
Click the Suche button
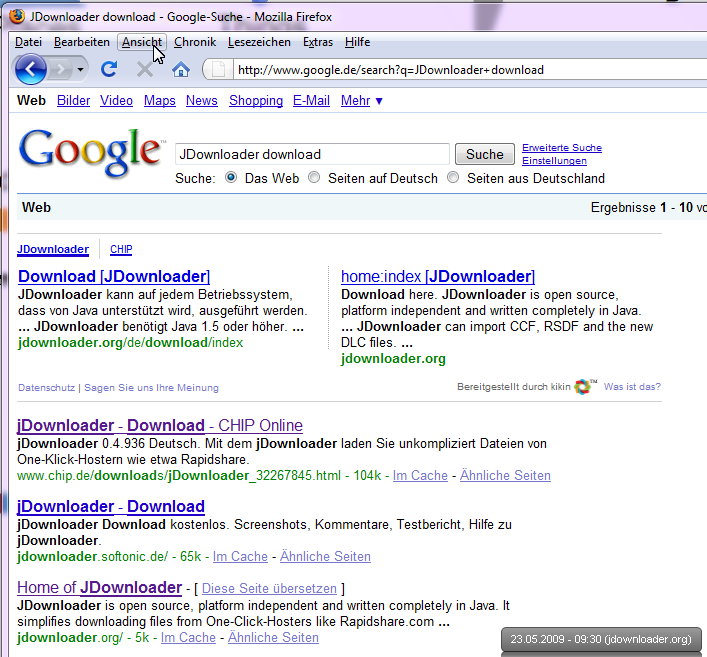[x=485, y=154]
